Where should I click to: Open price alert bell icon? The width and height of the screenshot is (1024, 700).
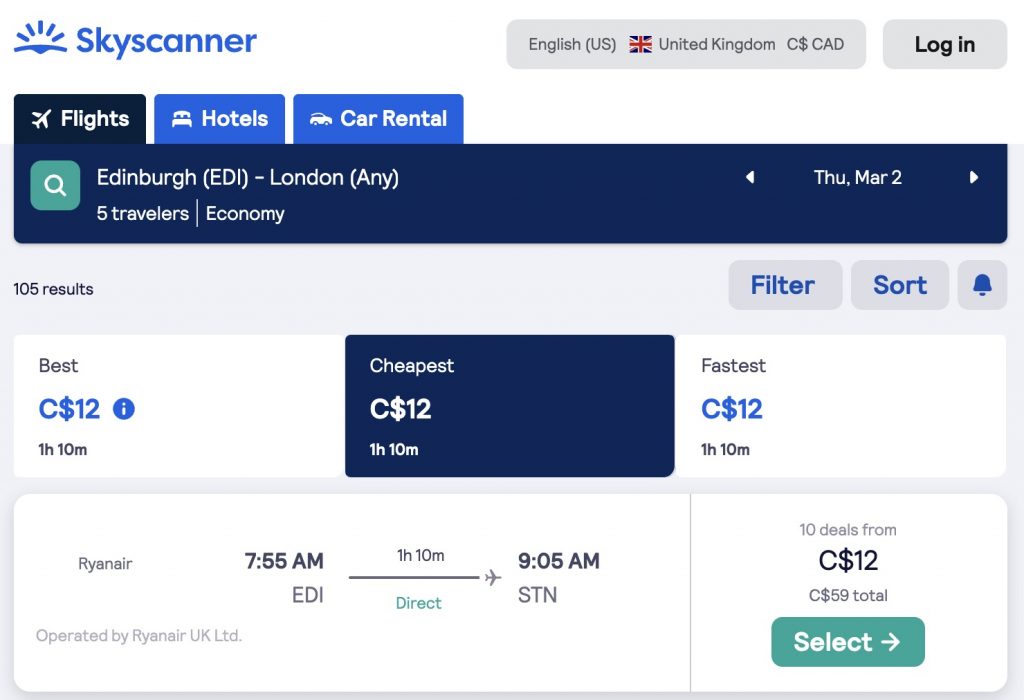pos(982,285)
